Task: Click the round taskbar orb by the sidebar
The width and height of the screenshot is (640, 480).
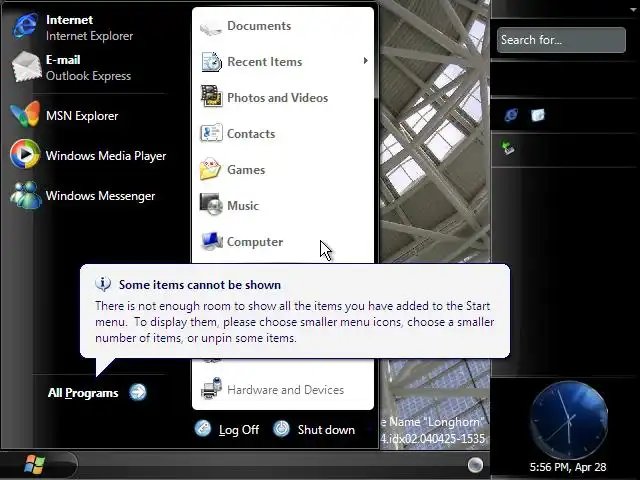Action: [x=475, y=464]
